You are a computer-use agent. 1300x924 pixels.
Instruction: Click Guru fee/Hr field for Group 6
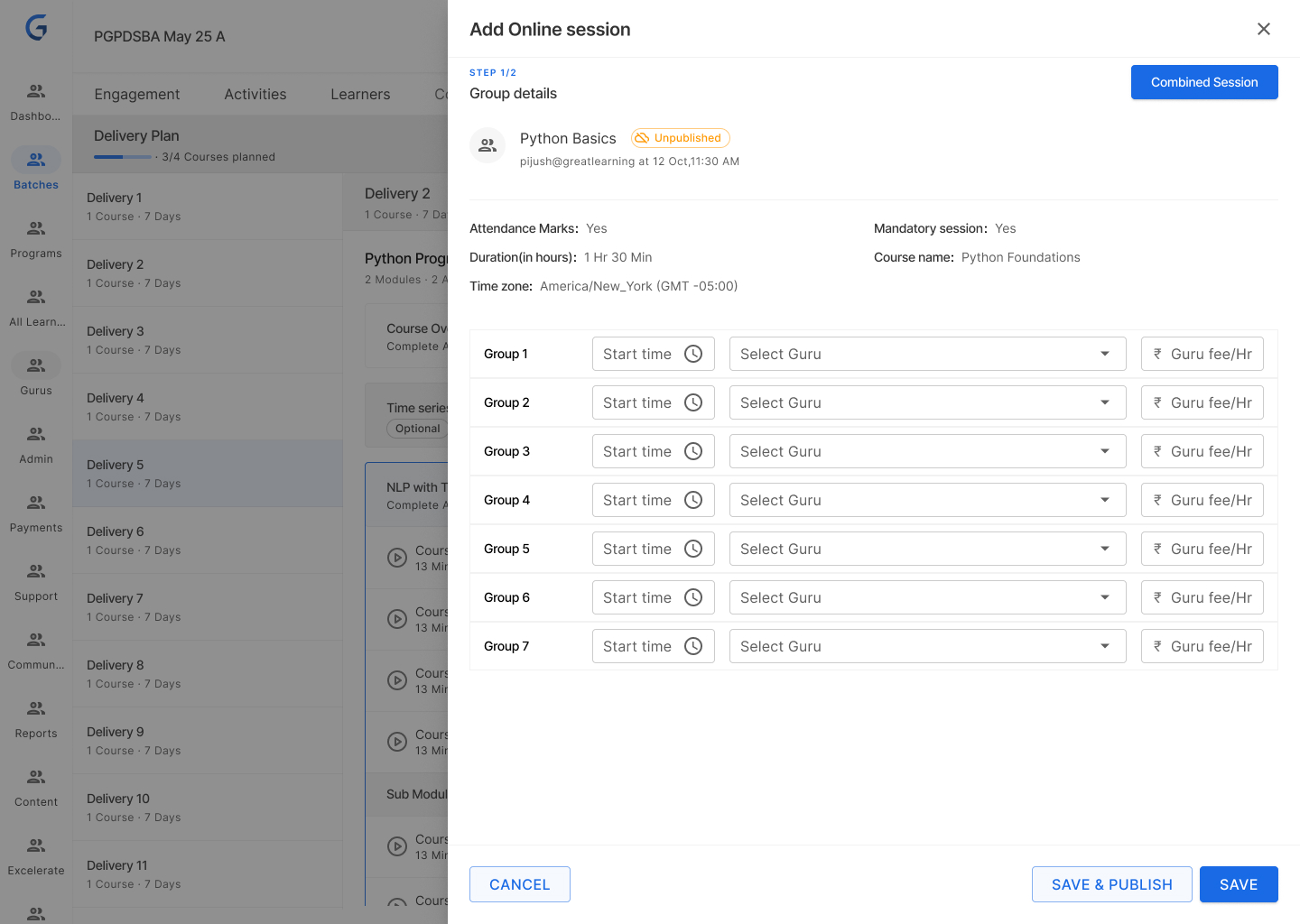1202,597
